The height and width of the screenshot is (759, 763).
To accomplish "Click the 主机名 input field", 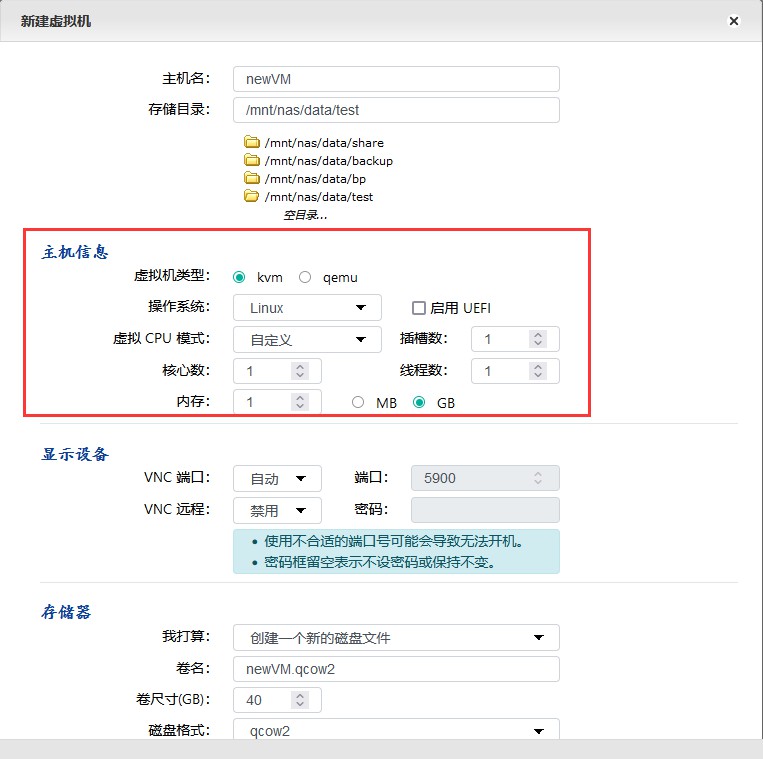I will (396, 79).
